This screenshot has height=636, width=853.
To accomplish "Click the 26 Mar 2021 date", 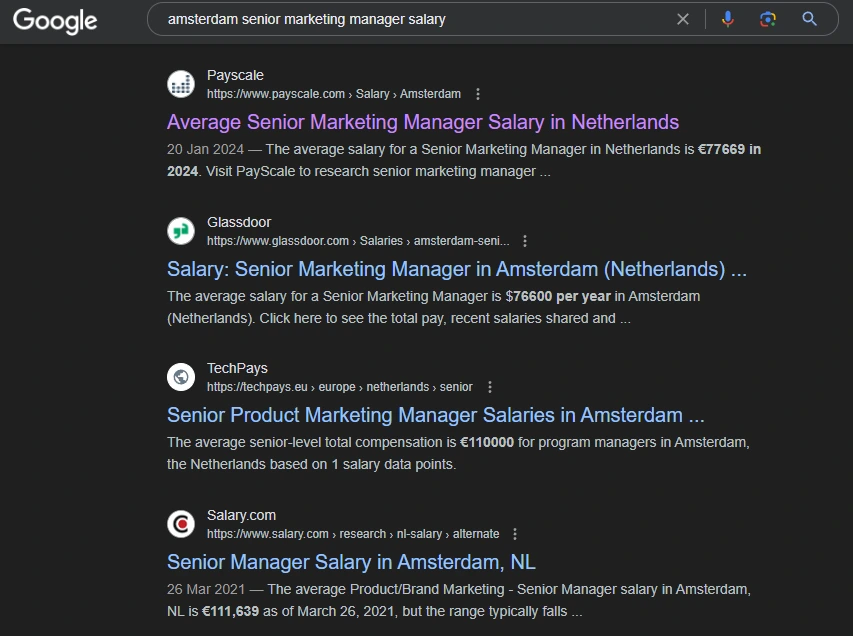I will [206, 589].
